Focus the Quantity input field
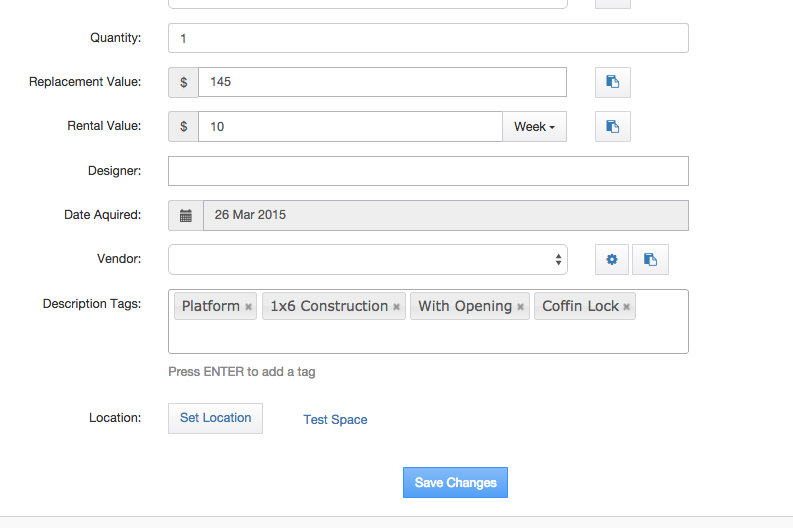Viewport: 793px width, 528px height. coord(428,38)
